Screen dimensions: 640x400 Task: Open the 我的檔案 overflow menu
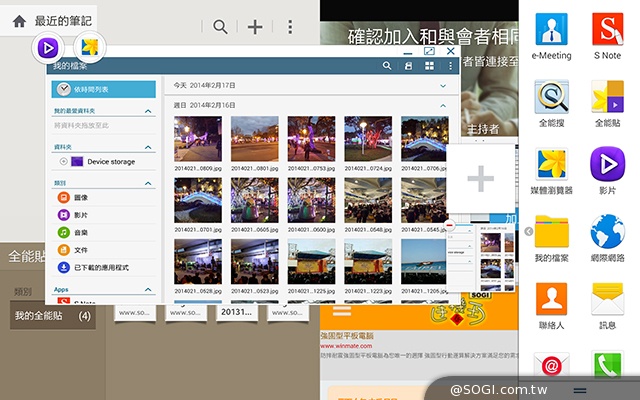point(451,66)
